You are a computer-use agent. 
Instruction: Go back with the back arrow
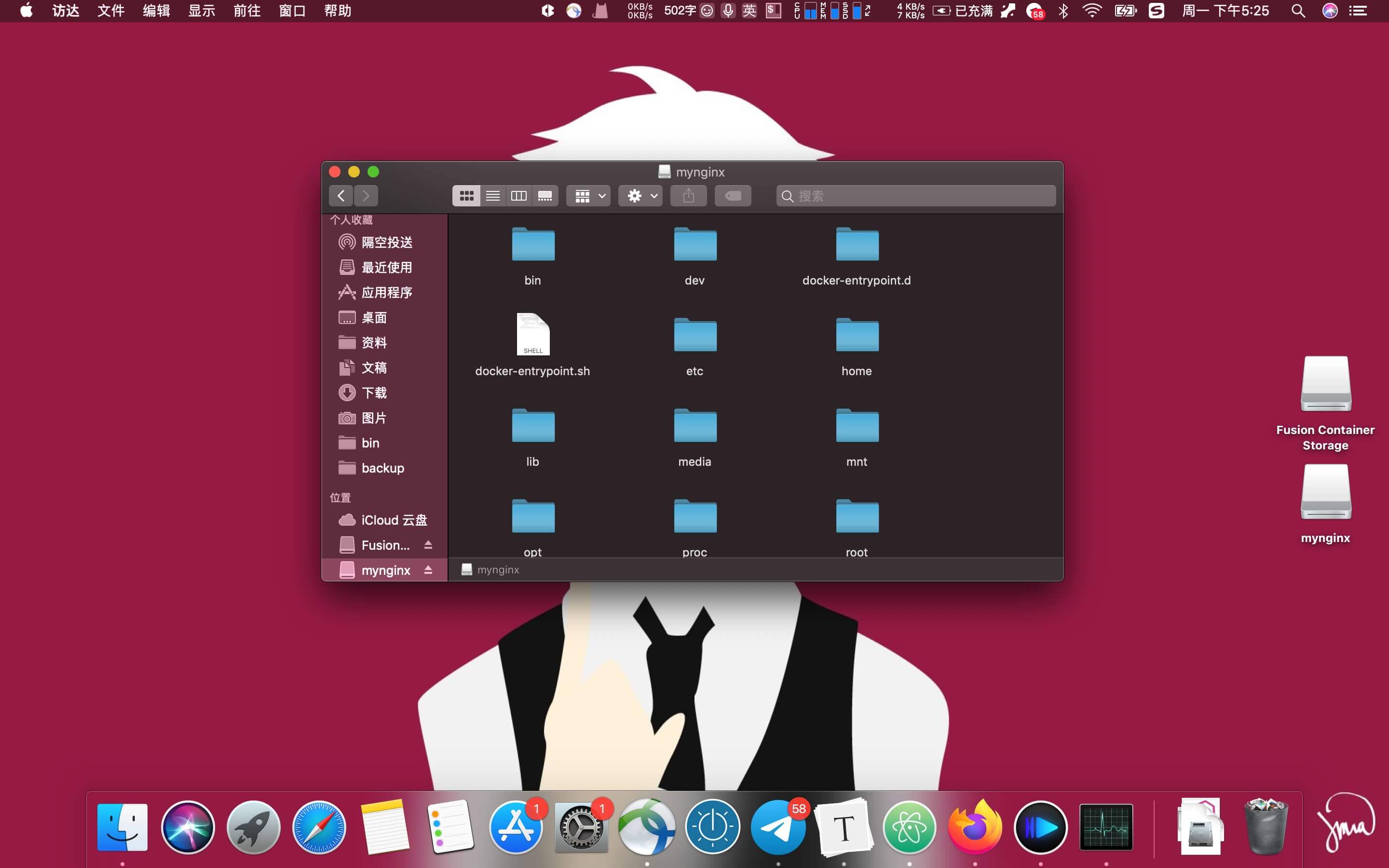(341, 196)
